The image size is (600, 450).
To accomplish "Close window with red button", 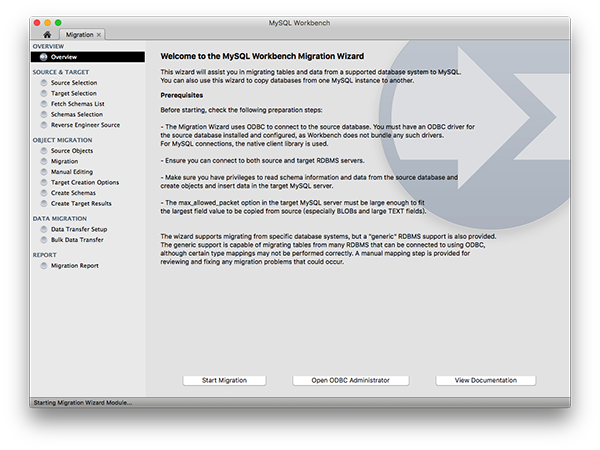I will click(37, 23).
